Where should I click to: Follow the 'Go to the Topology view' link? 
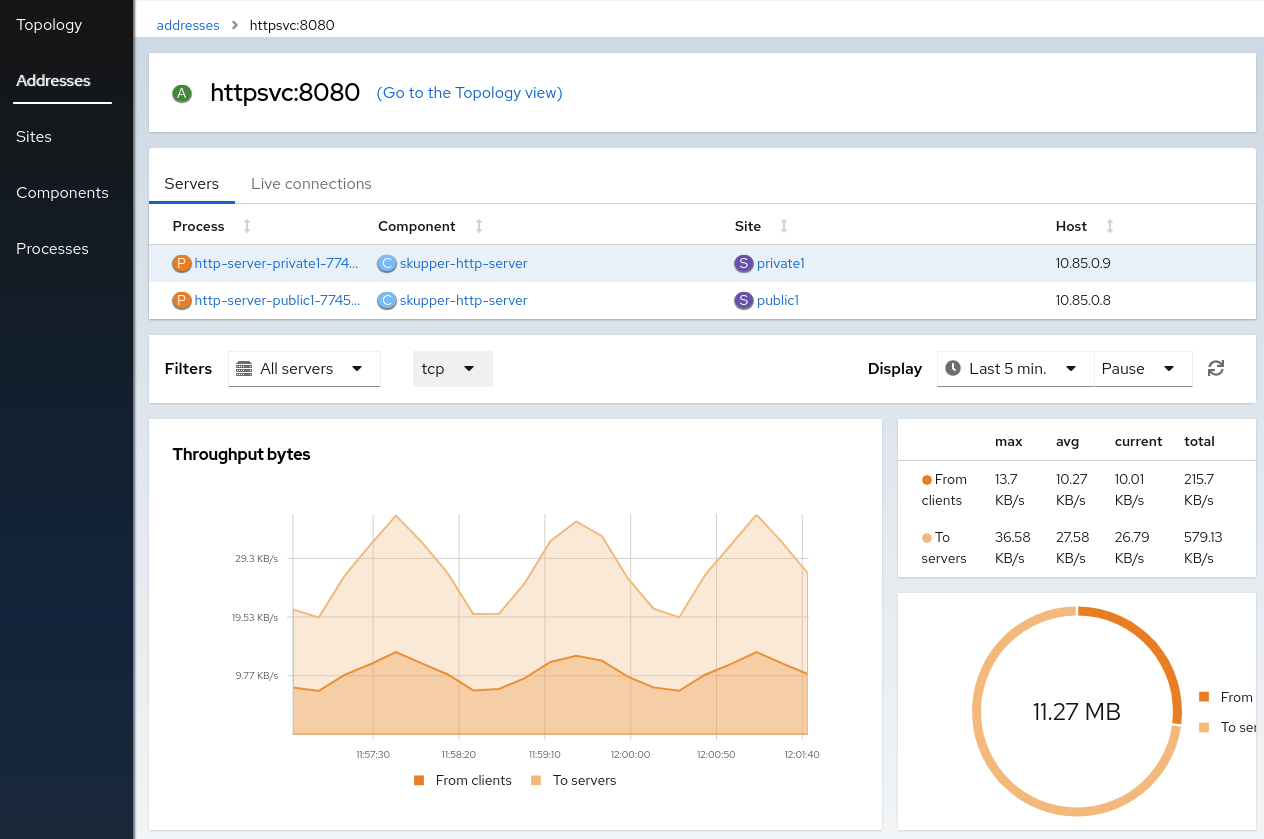[x=469, y=93]
